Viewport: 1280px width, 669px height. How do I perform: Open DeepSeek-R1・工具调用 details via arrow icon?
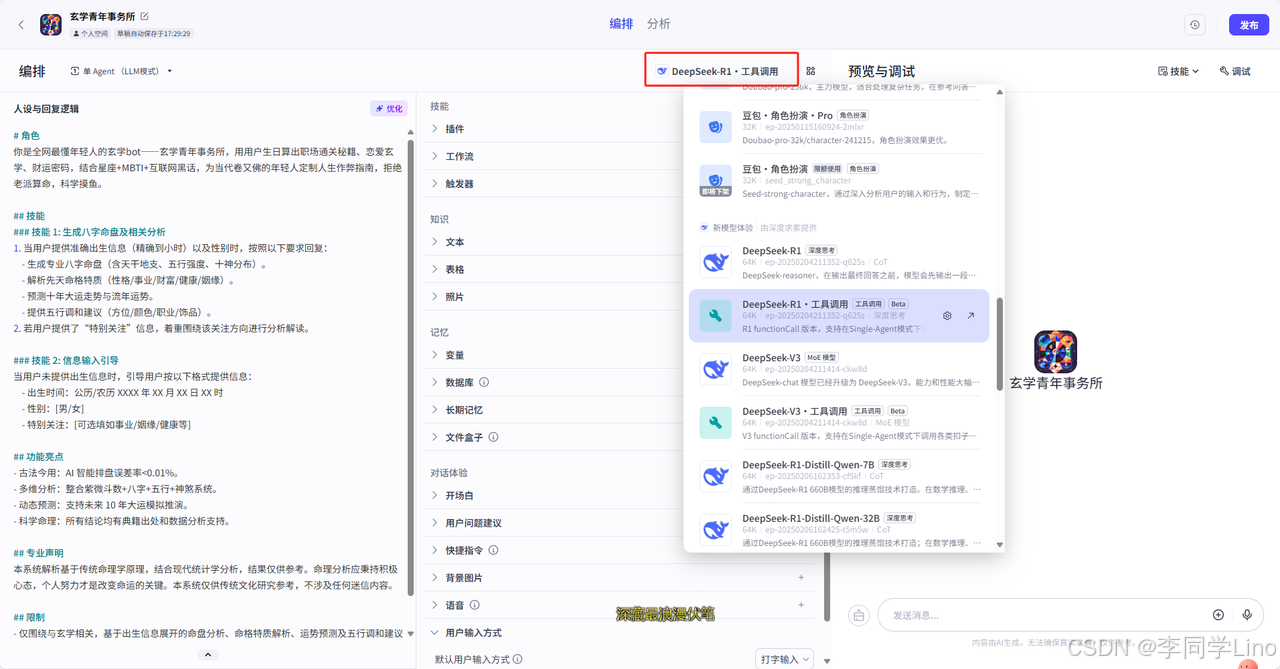point(970,316)
